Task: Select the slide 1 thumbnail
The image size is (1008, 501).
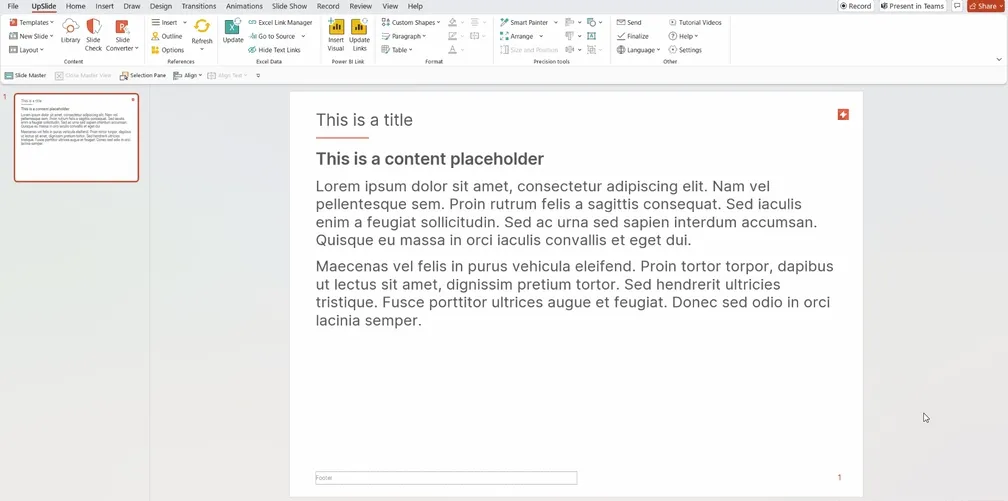Action: [x=76, y=138]
